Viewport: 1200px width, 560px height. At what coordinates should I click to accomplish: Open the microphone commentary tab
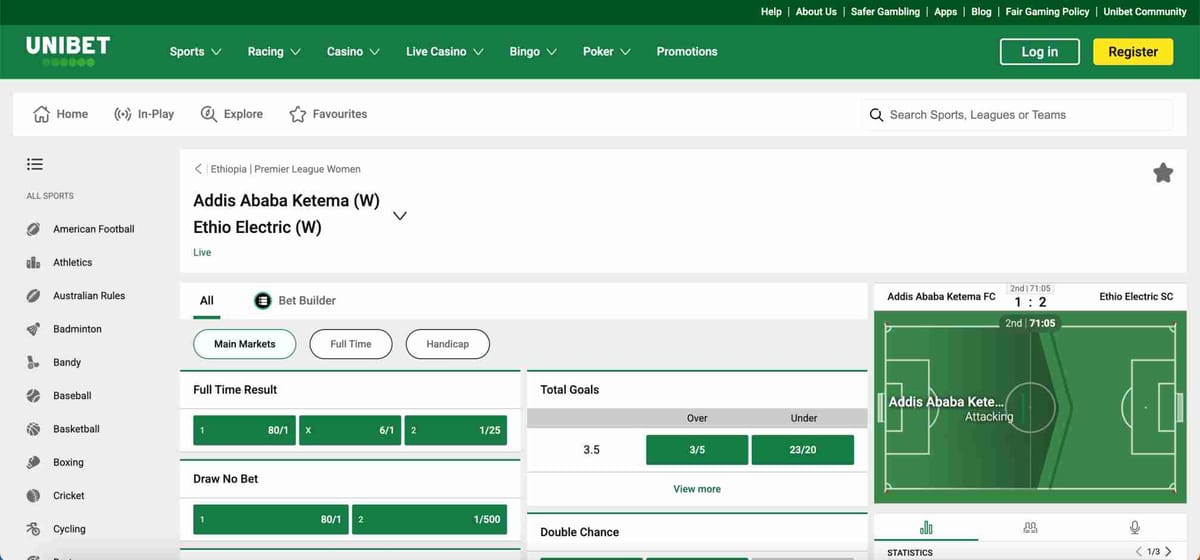pyautogui.click(x=1135, y=527)
